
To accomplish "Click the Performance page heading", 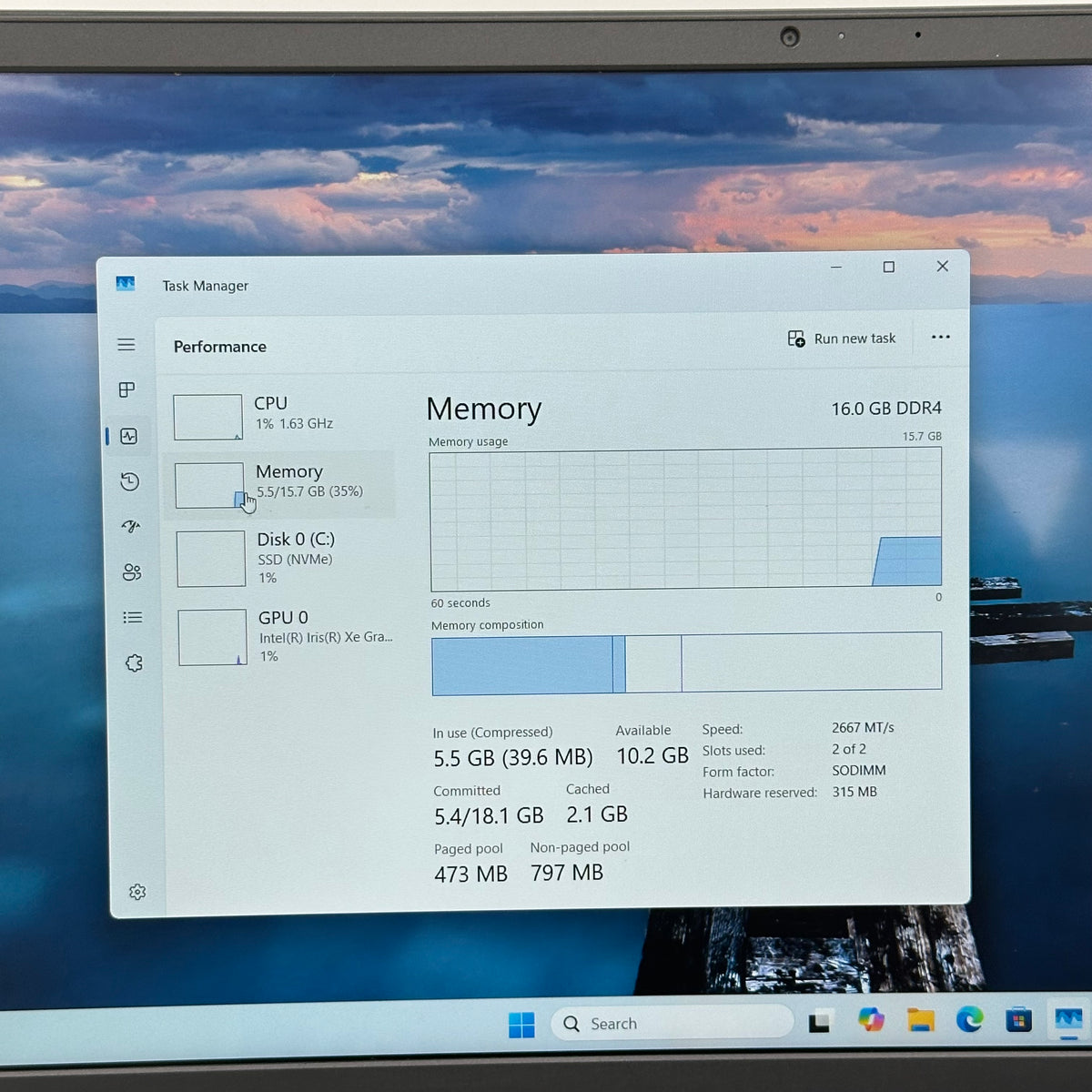I will (220, 347).
